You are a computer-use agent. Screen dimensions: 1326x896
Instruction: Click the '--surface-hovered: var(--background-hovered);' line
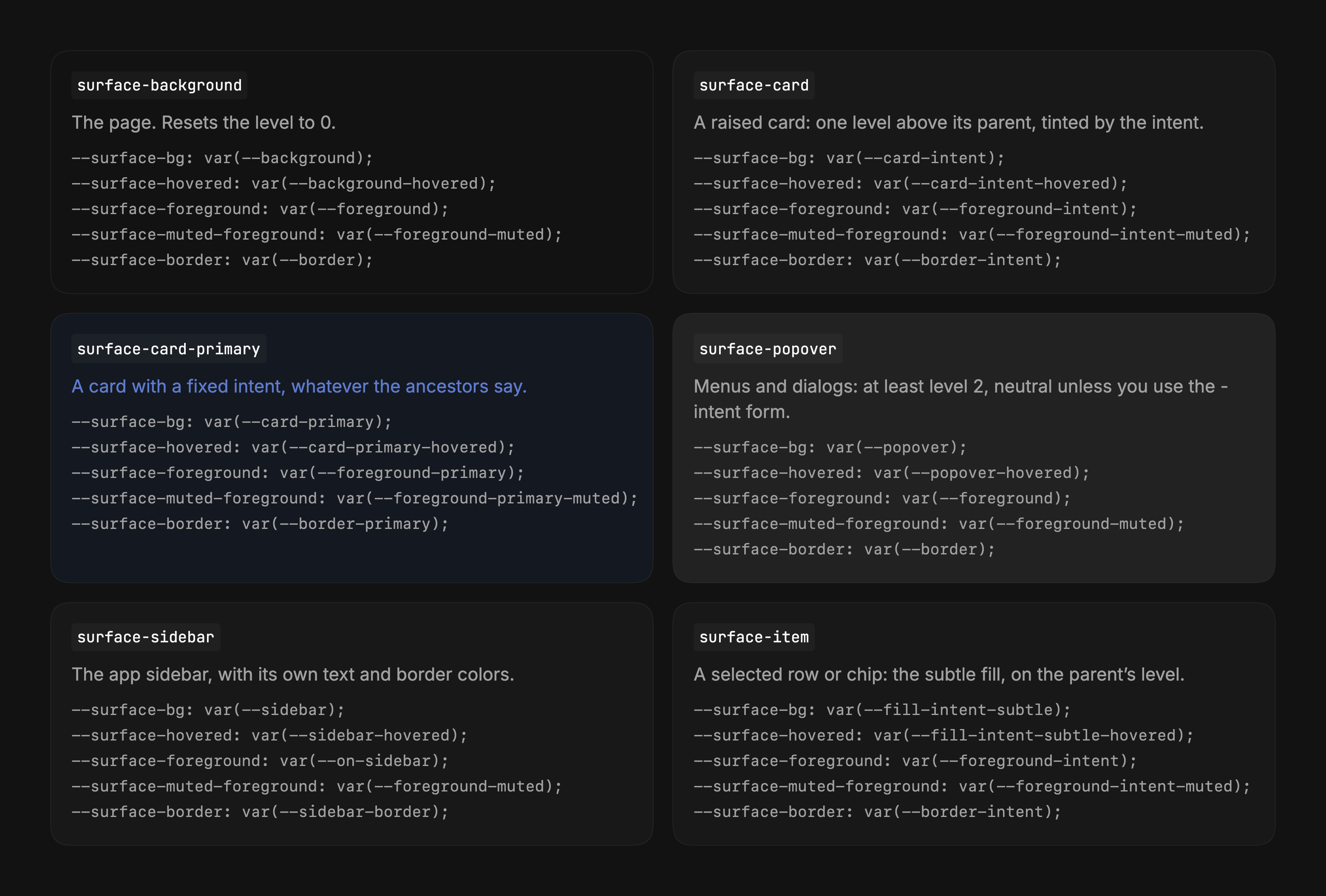point(283,184)
